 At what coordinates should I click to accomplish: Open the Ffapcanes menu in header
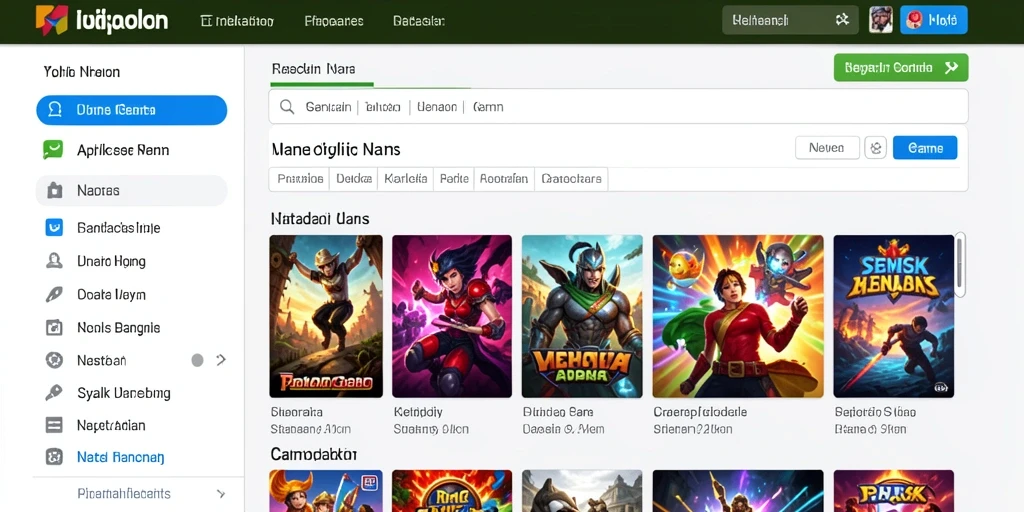(x=334, y=21)
